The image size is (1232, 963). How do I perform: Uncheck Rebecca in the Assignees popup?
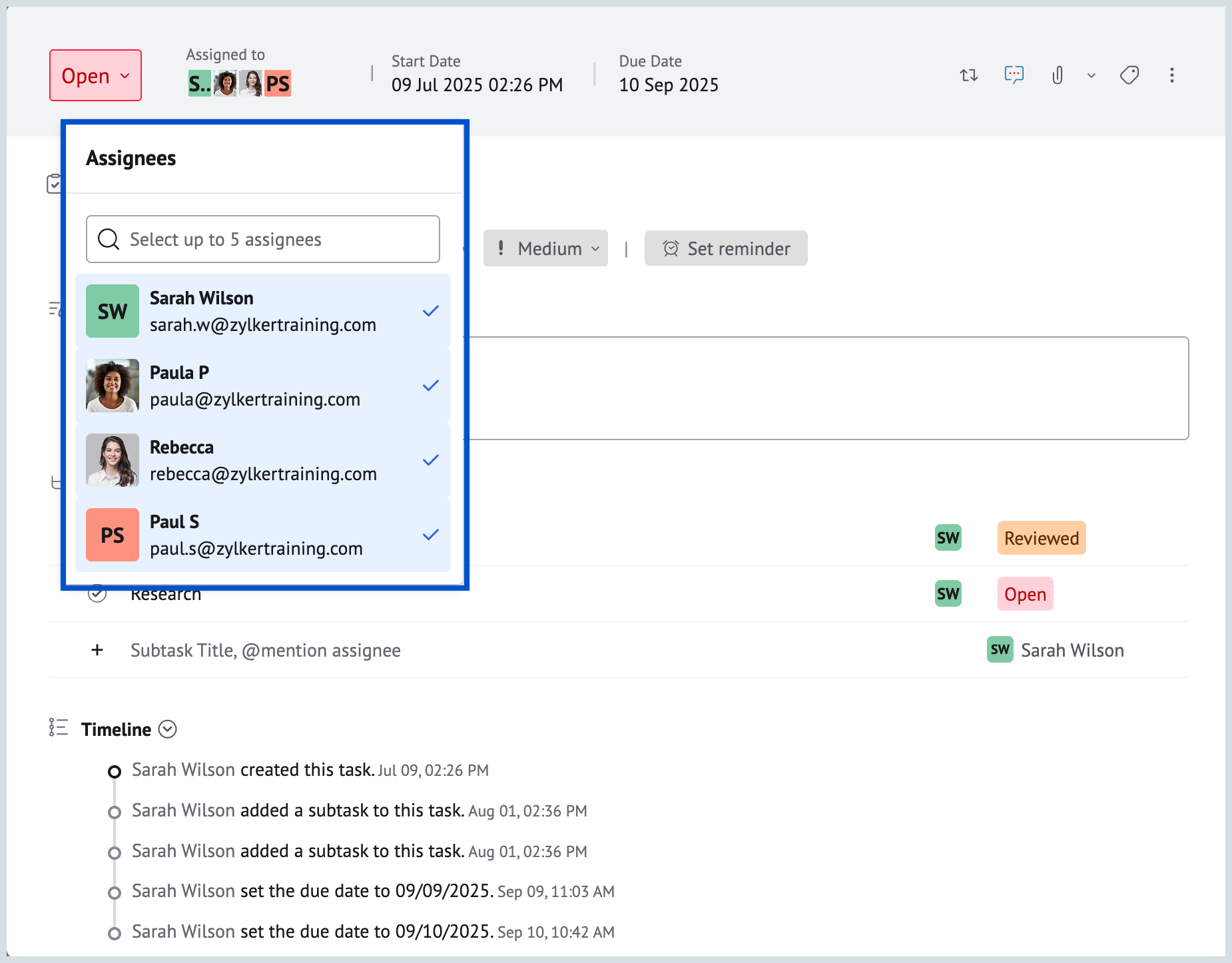tap(431, 460)
